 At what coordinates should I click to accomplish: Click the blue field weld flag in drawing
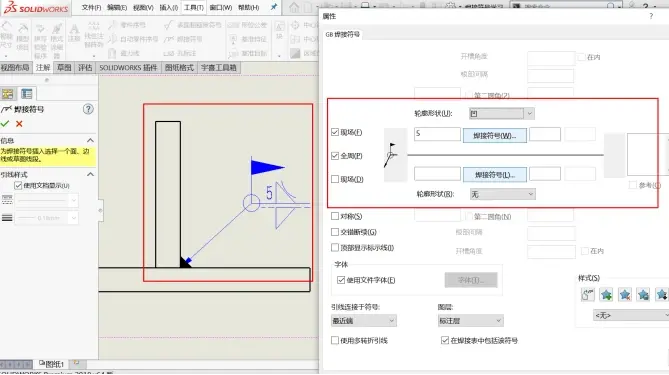(x=267, y=167)
